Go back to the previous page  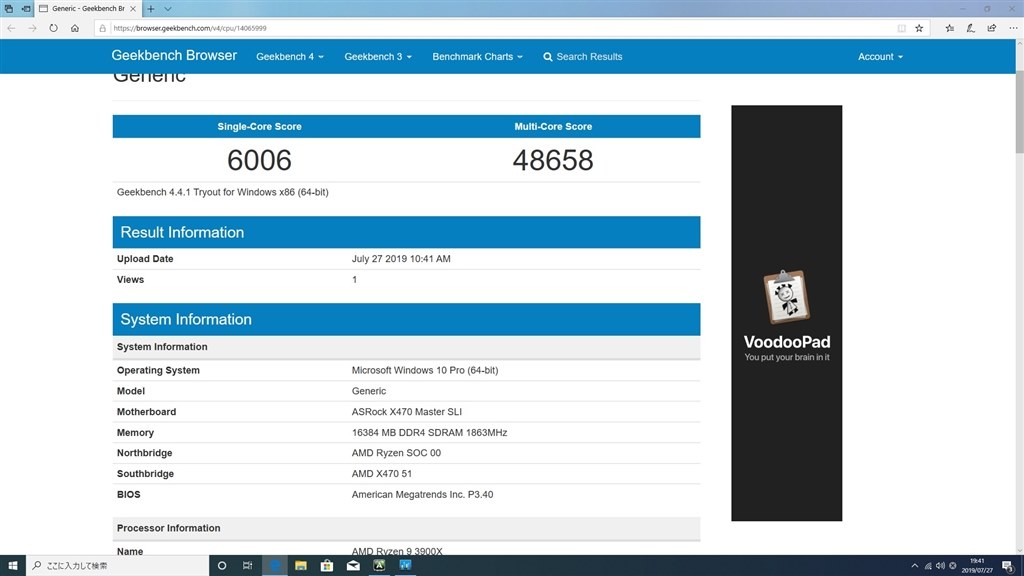coord(11,28)
